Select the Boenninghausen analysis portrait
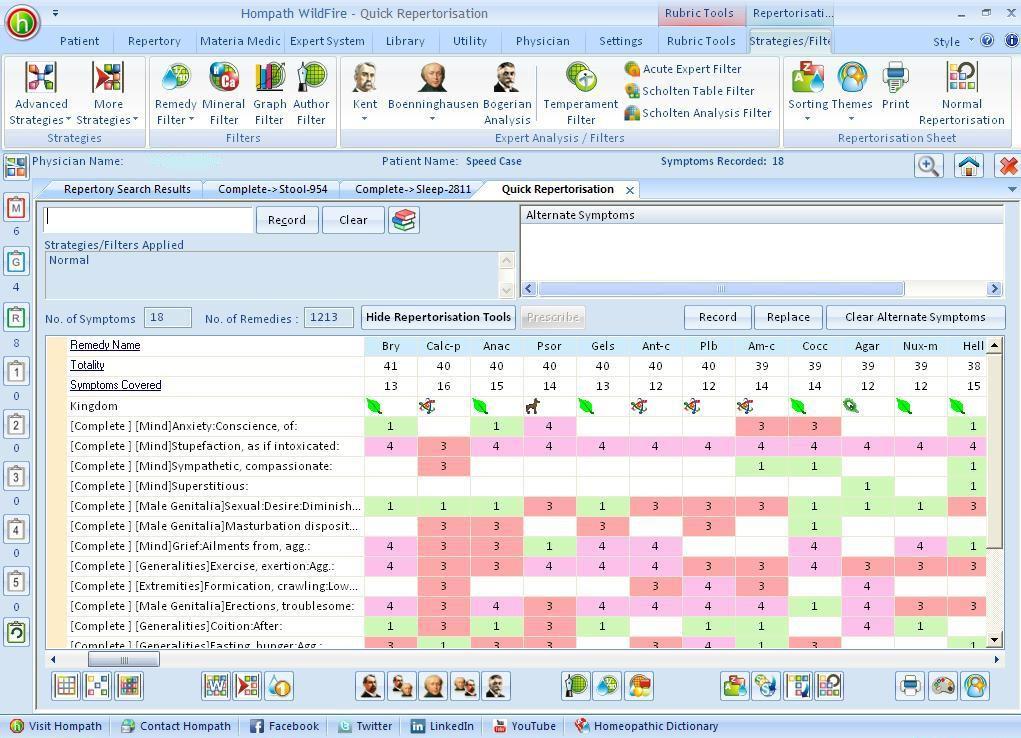Screen dimensions: 1021x738 pos(432,78)
